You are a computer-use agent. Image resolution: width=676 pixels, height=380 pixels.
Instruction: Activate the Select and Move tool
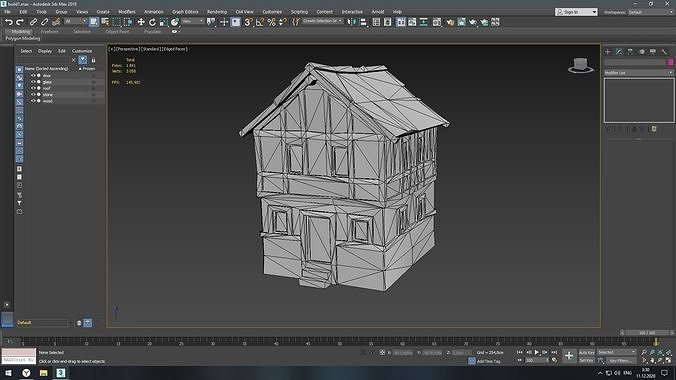click(141, 22)
